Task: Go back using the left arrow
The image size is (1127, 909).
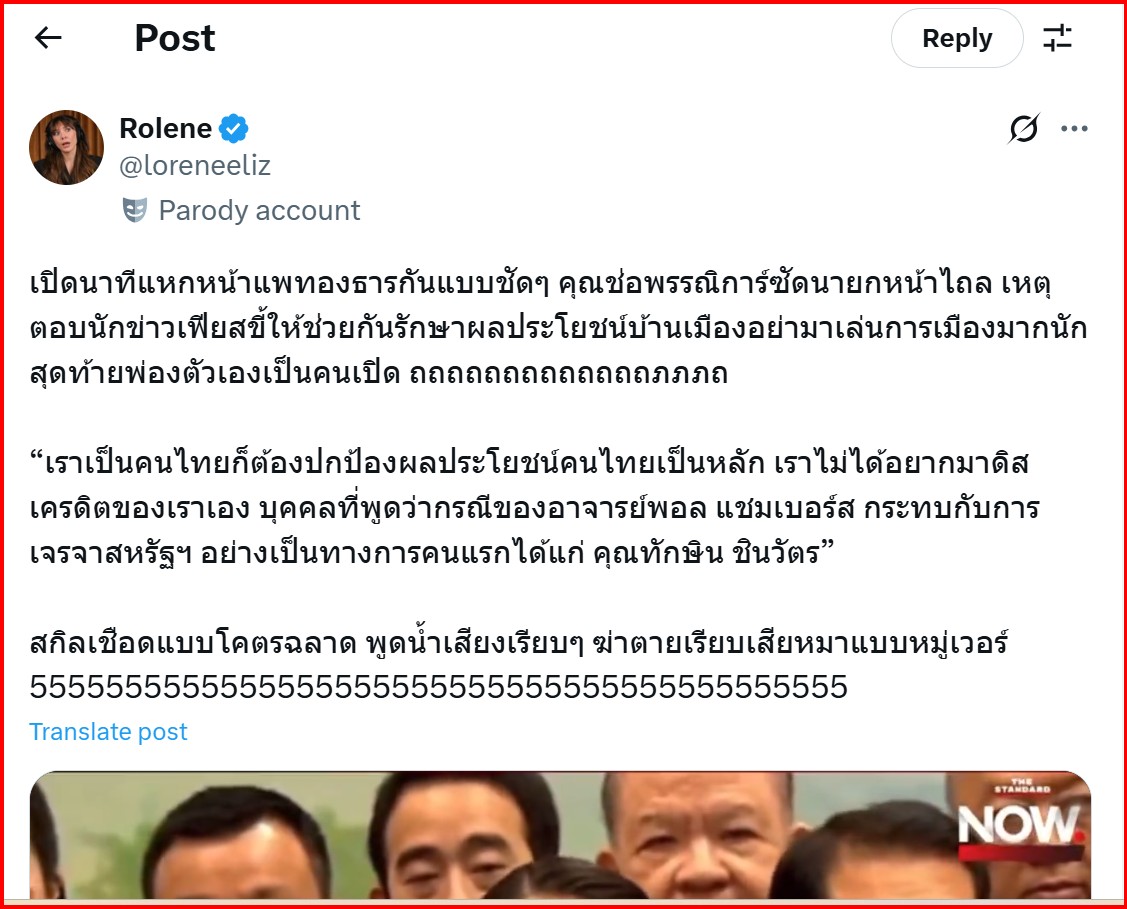Action: click(x=48, y=38)
